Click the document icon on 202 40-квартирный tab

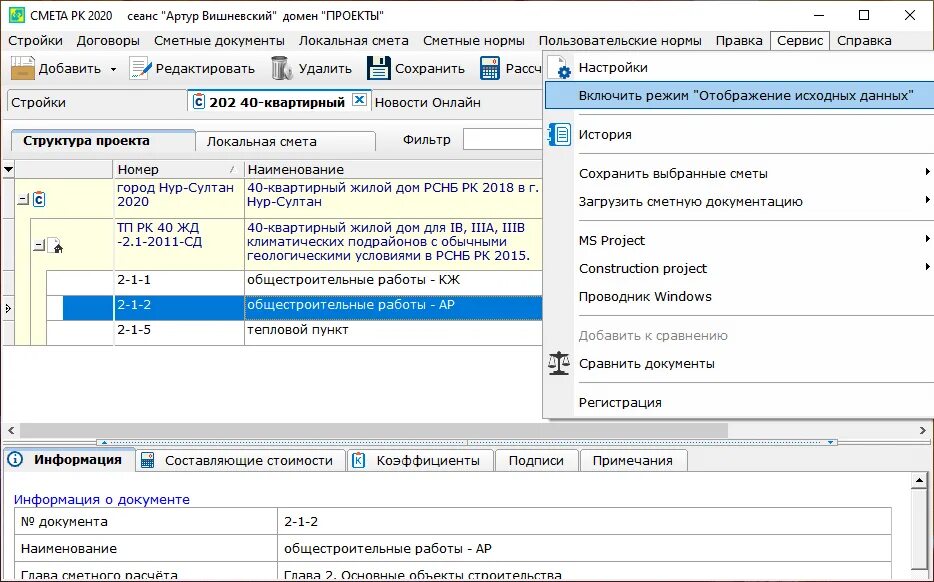click(199, 102)
